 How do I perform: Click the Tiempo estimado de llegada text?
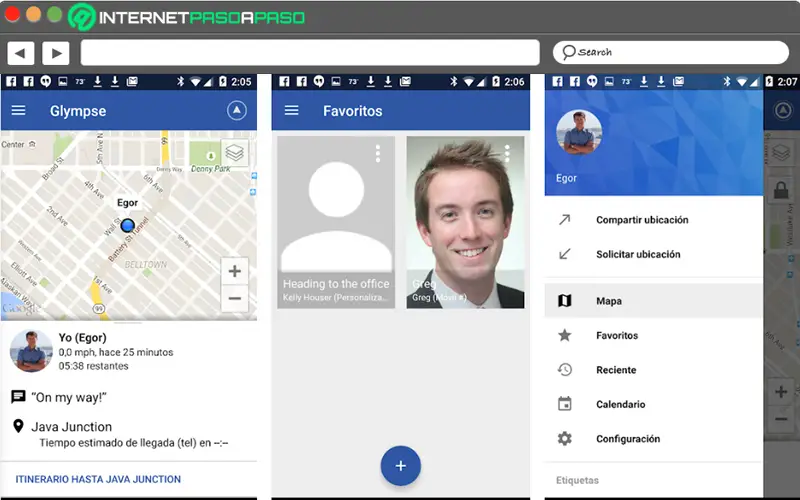point(134,443)
